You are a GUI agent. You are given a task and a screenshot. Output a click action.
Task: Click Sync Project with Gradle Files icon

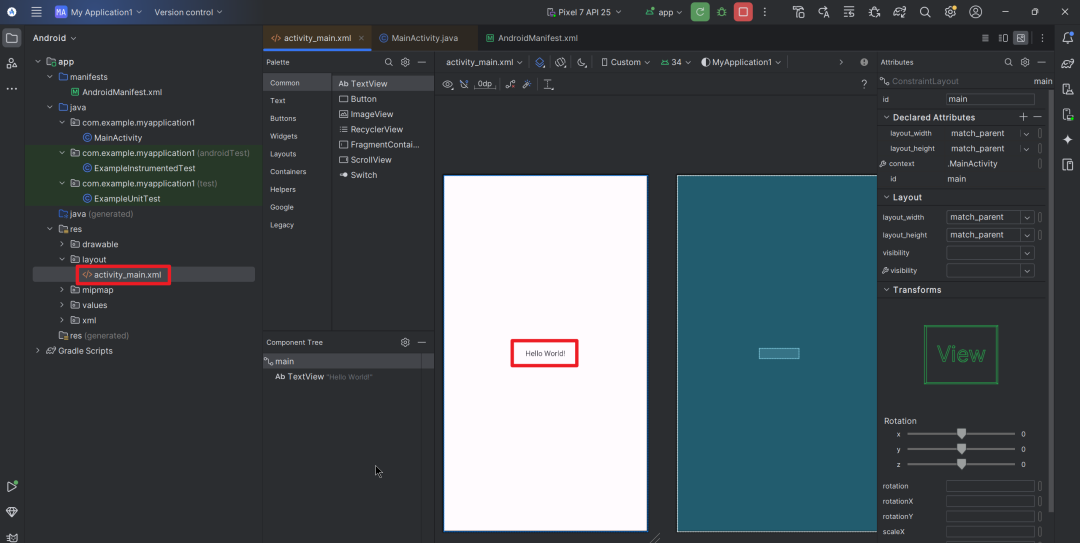point(900,12)
